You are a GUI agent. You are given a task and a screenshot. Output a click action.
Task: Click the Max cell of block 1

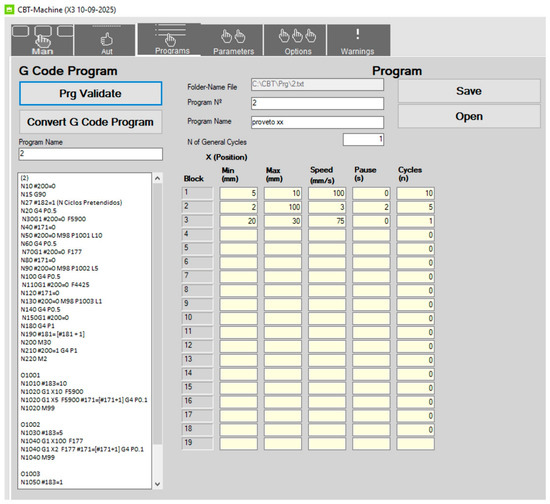283,193
